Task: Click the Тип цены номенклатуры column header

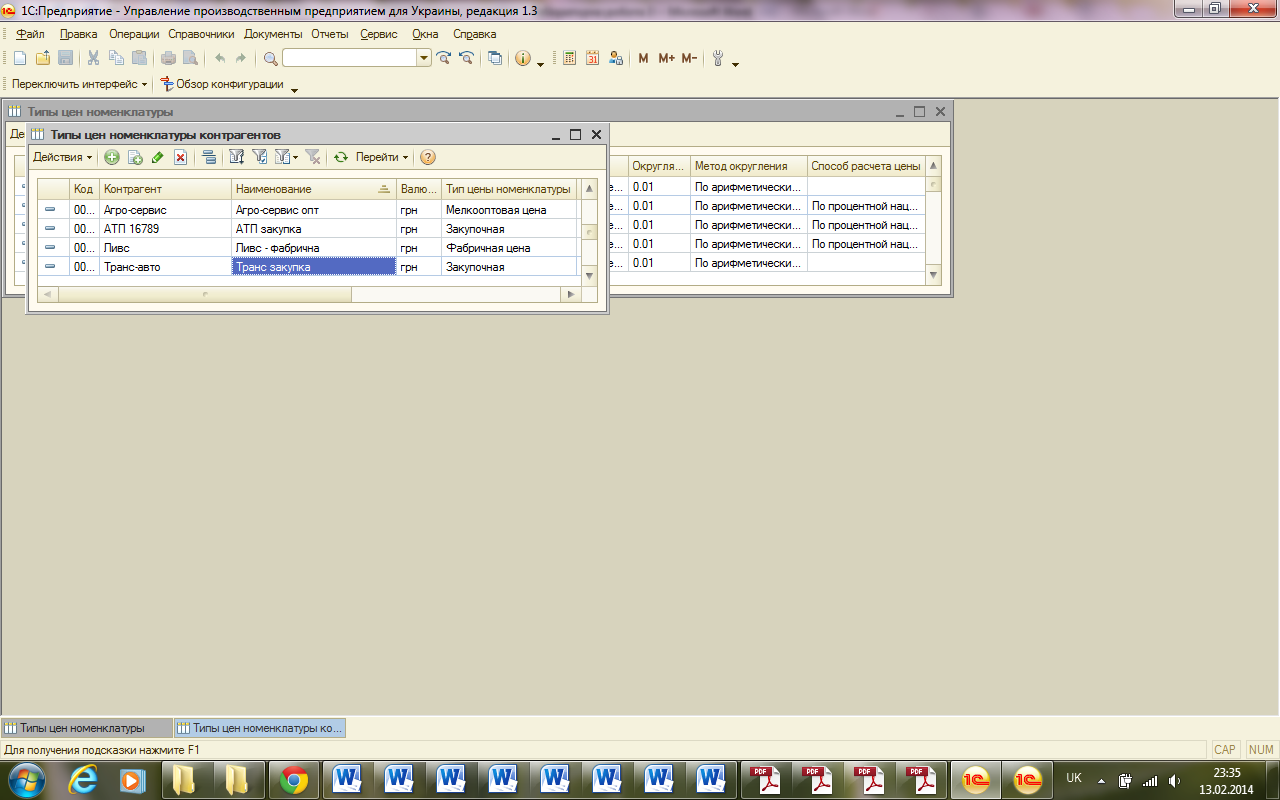Action: [x=509, y=189]
